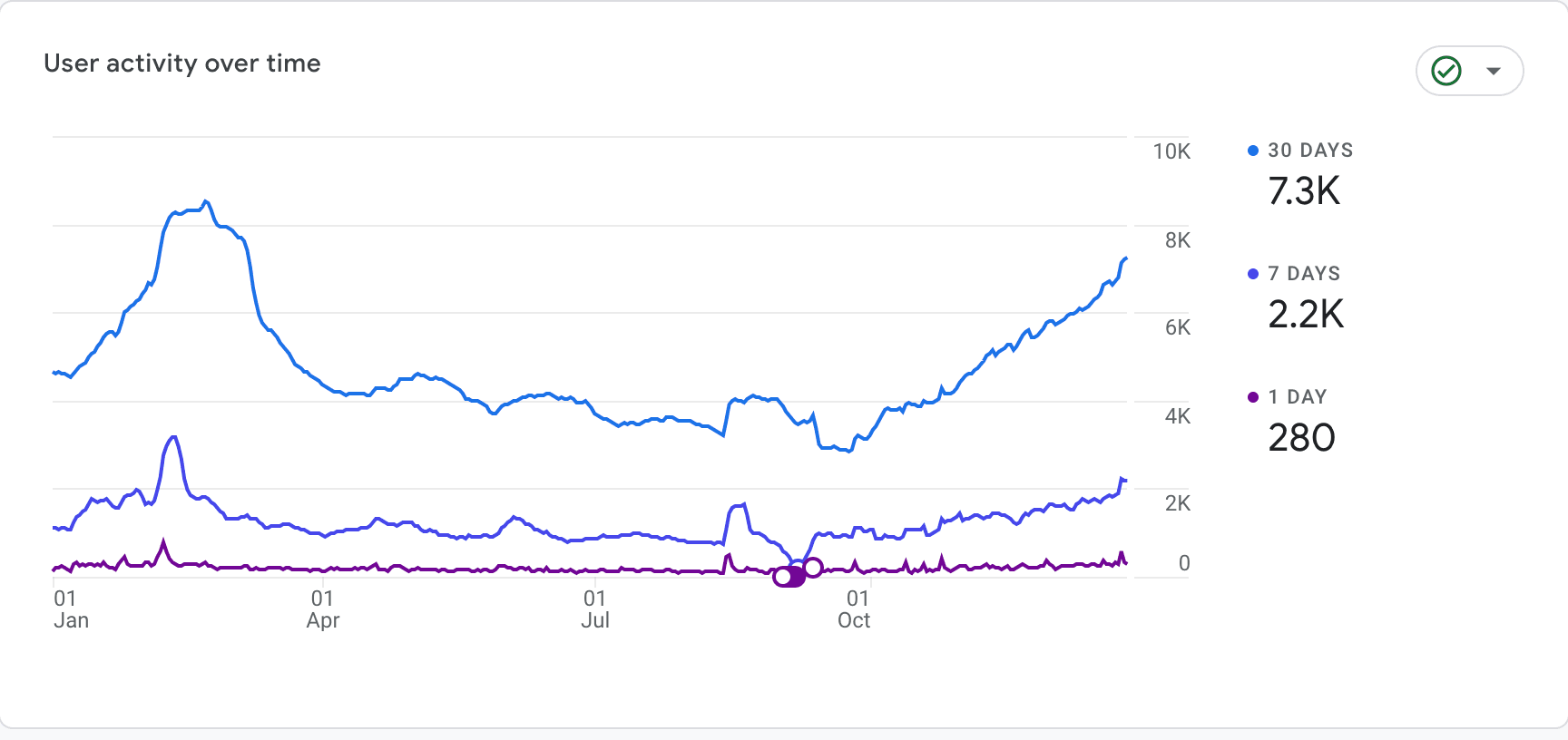
Task: Click the 2.2K seven-day user count
Action: [x=1306, y=315]
